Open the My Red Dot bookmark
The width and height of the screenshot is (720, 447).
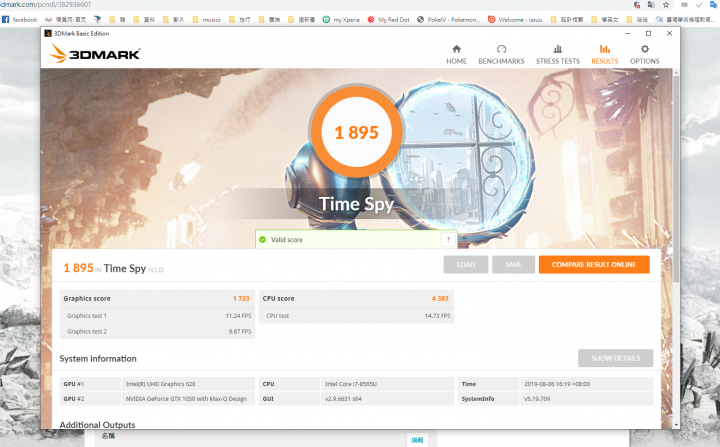[388, 20]
